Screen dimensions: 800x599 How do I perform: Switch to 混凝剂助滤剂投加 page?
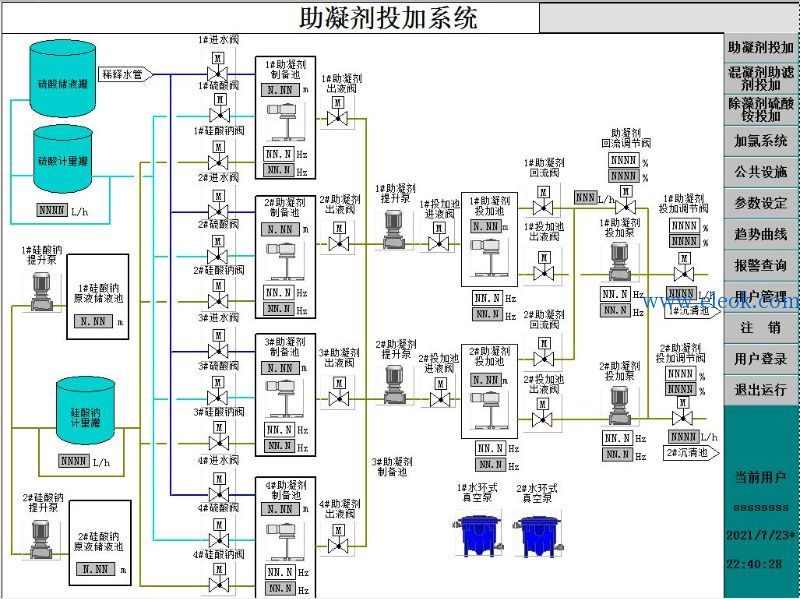point(760,79)
